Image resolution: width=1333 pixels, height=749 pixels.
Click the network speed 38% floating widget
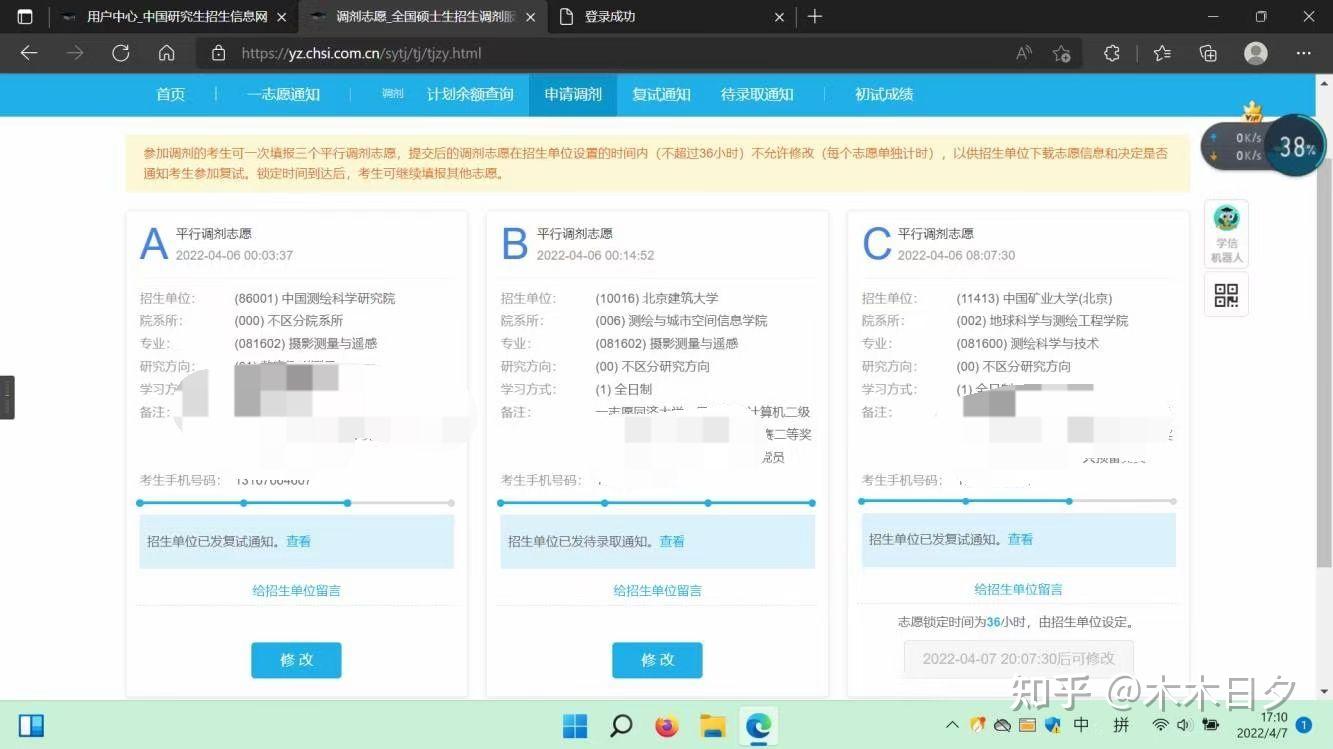1263,146
